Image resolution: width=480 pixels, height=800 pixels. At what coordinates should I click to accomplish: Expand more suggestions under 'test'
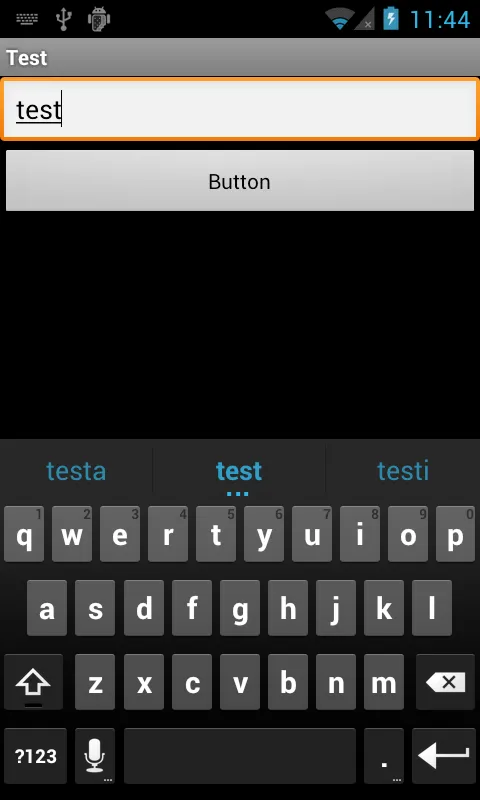pos(238,493)
